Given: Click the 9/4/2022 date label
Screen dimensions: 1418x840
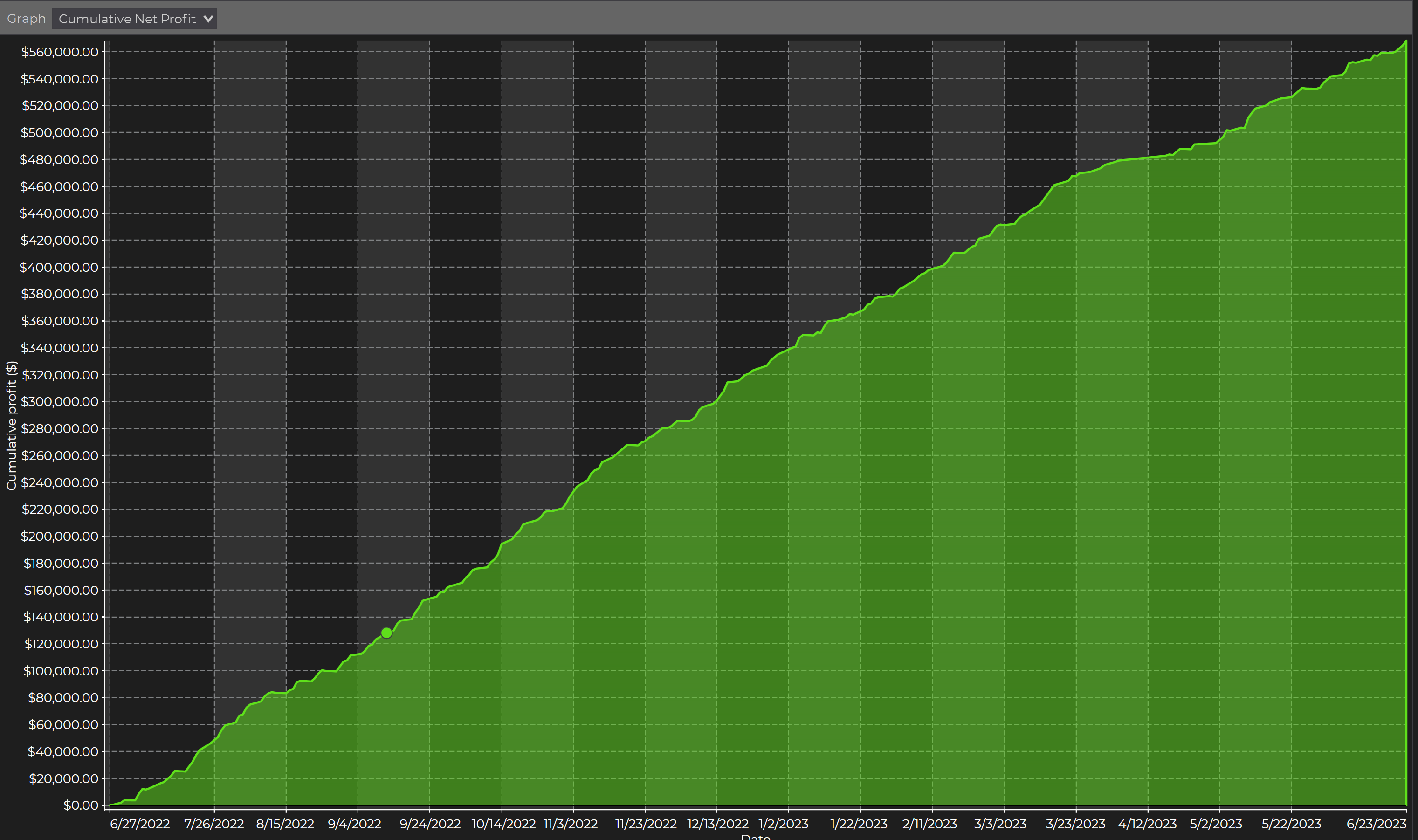Looking at the screenshot, I should (355, 824).
